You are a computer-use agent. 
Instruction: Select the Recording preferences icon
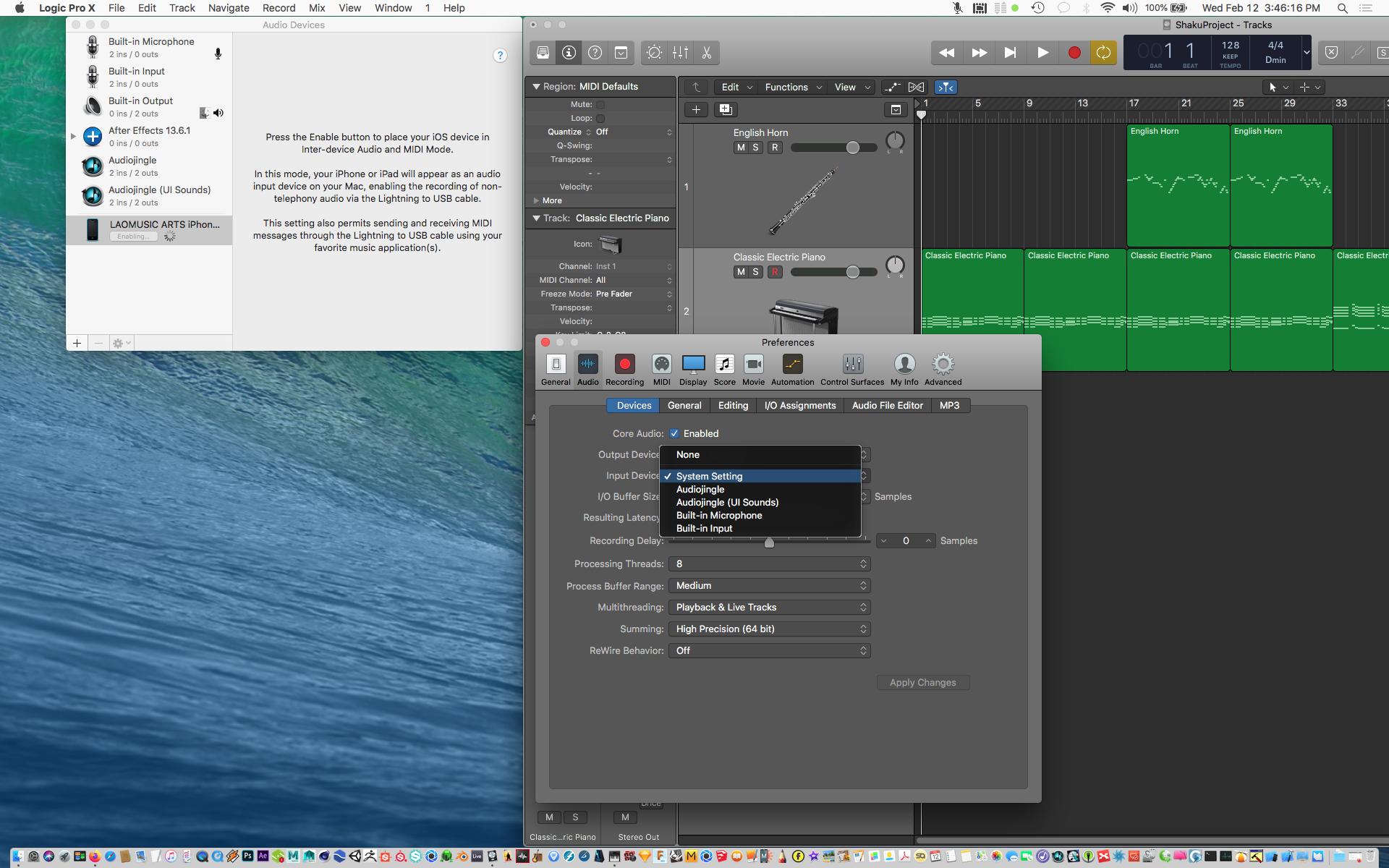tap(624, 370)
